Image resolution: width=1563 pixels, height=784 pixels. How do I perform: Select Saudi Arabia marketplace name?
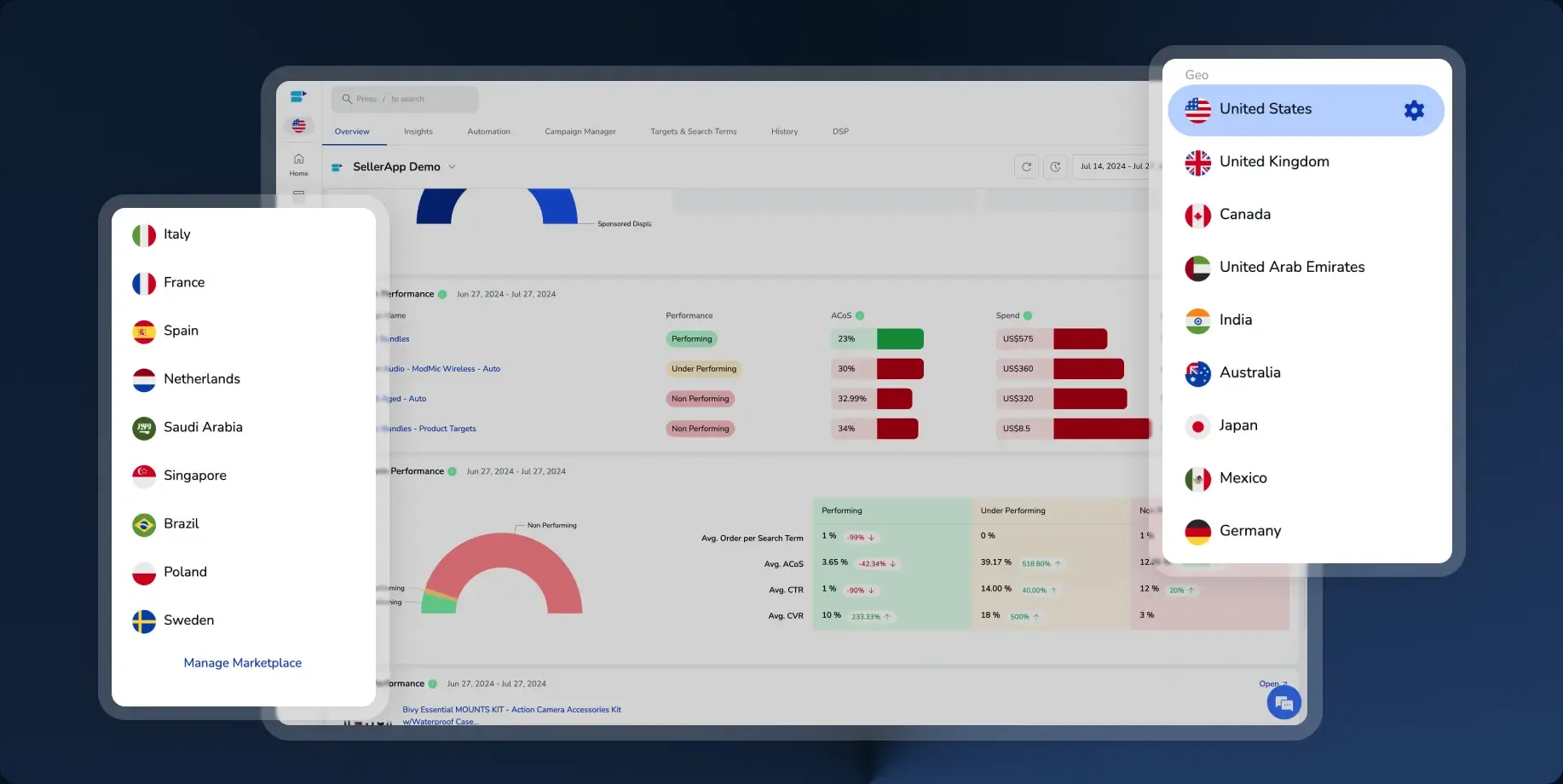coord(203,428)
